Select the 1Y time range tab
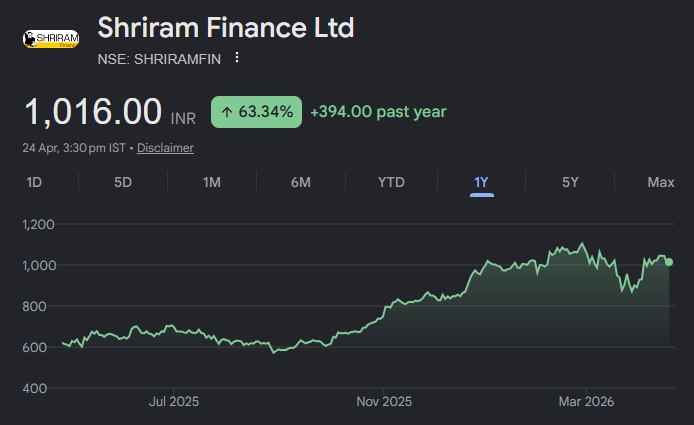The image size is (694, 425). 481,182
